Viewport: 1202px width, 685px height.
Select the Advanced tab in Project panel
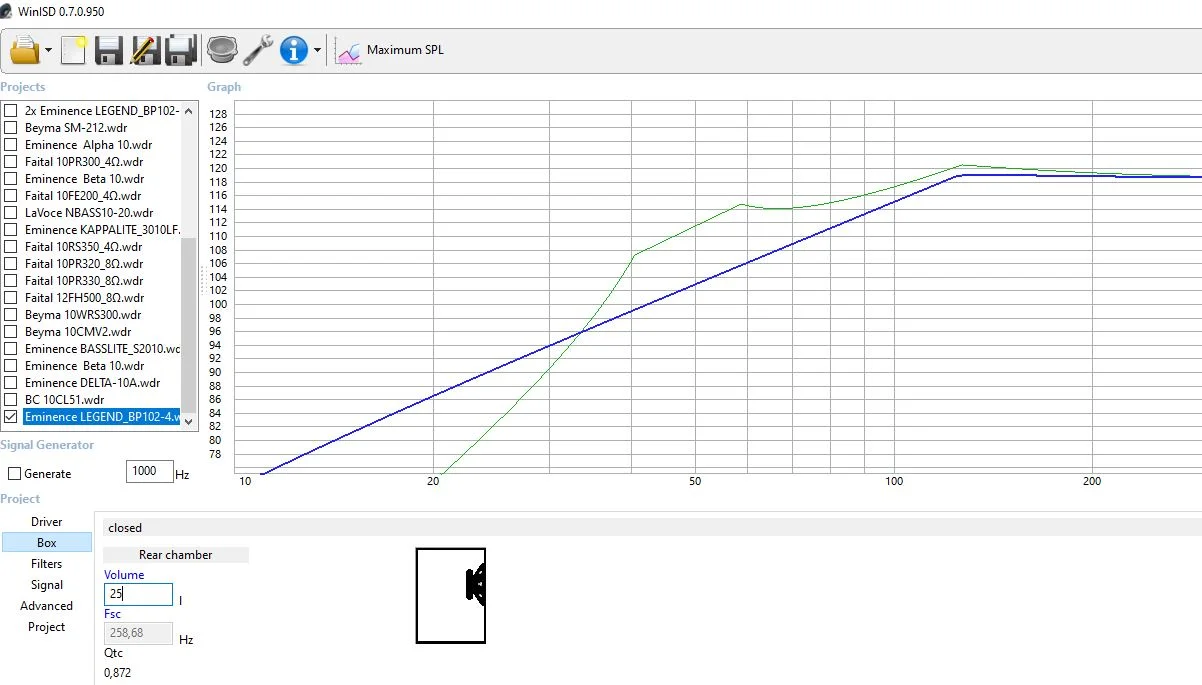click(47, 606)
